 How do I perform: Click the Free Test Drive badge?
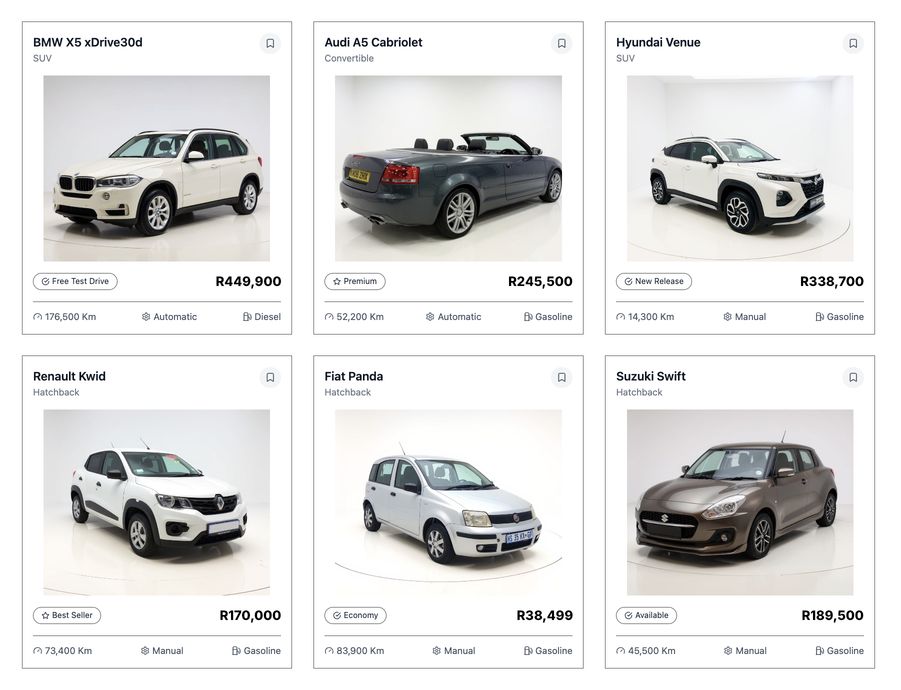75,282
